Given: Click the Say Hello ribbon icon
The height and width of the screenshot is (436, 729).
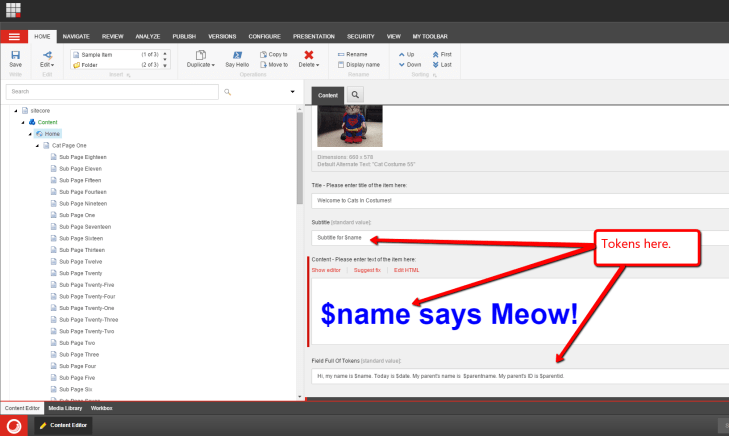Looking at the screenshot, I should [x=237, y=55].
